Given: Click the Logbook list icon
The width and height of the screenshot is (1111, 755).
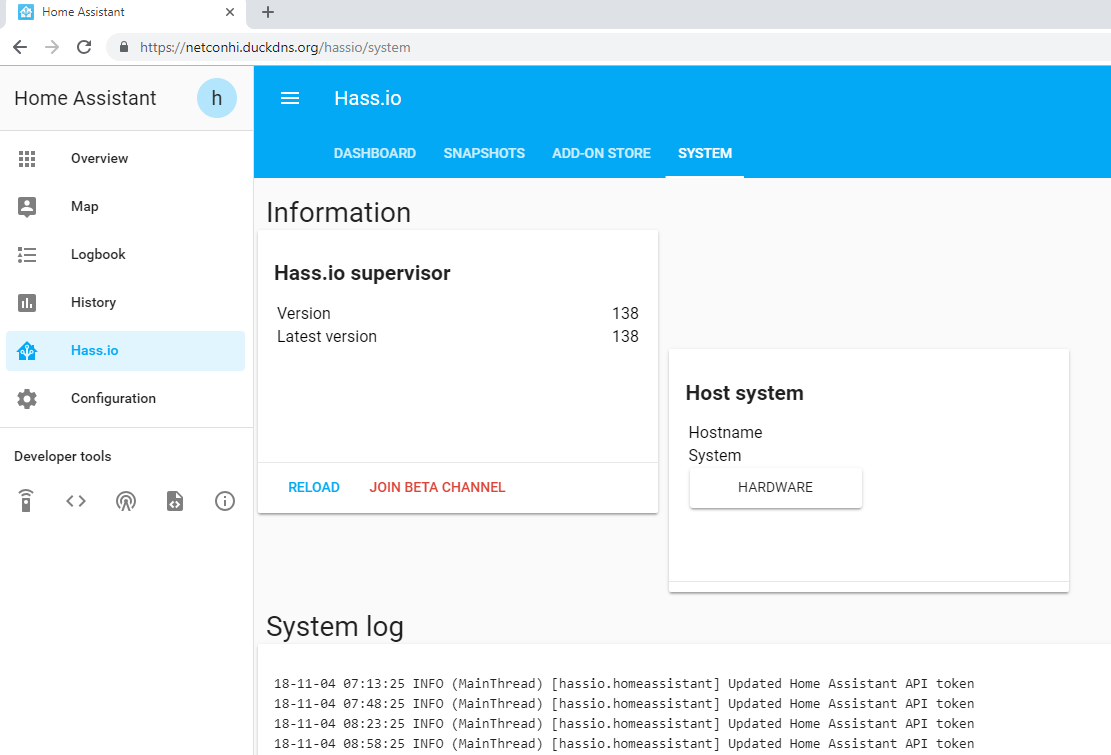Looking at the screenshot, I should point(27,255).
